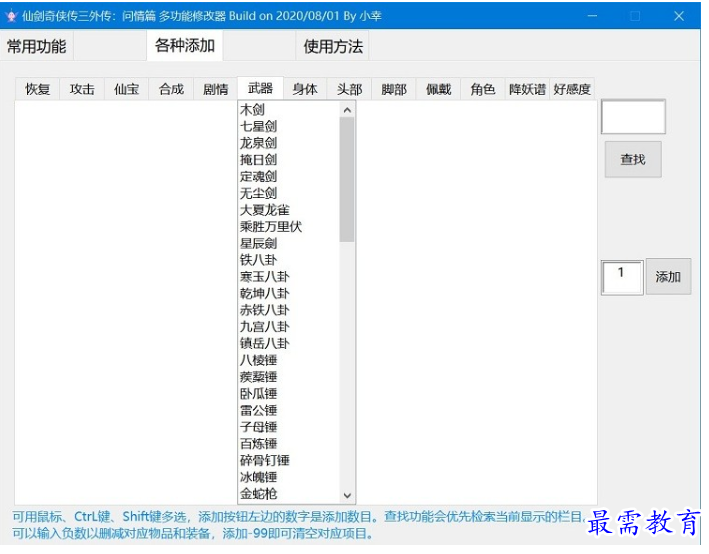Select 九宫八卦 in the weapon list
The width and height of the screenshot is (709, 554).
(x=265, y=327)
